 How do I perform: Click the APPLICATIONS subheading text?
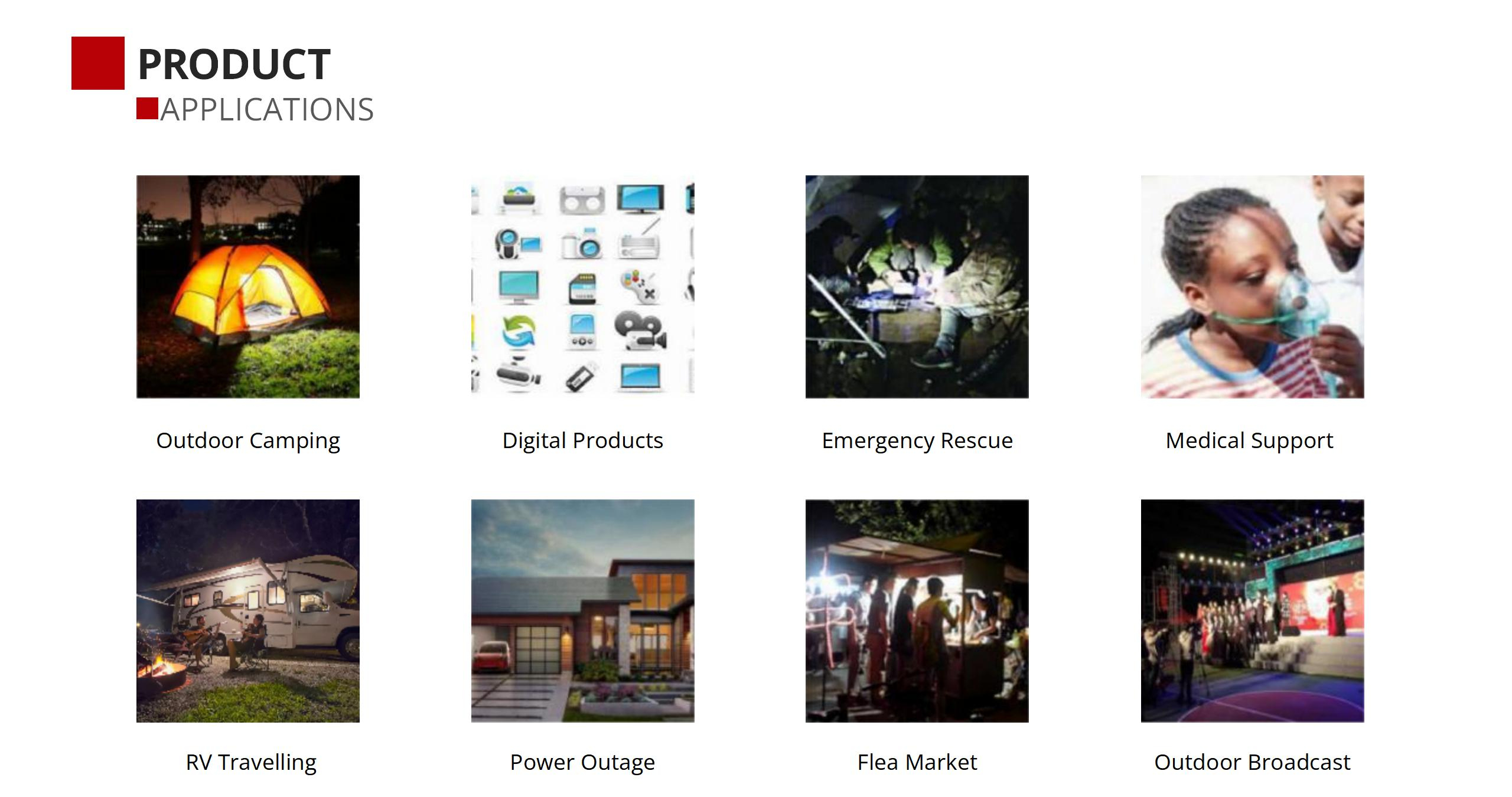coord(267,110)
